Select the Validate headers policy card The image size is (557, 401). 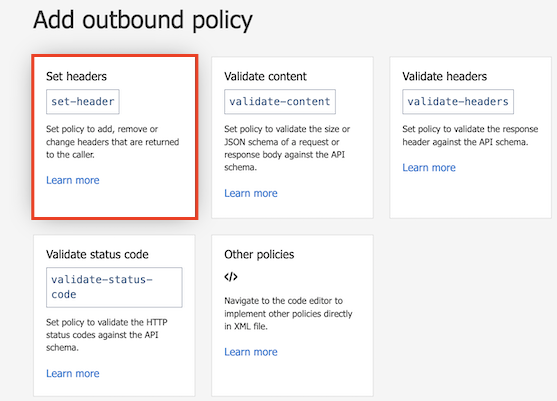(470, 137)
